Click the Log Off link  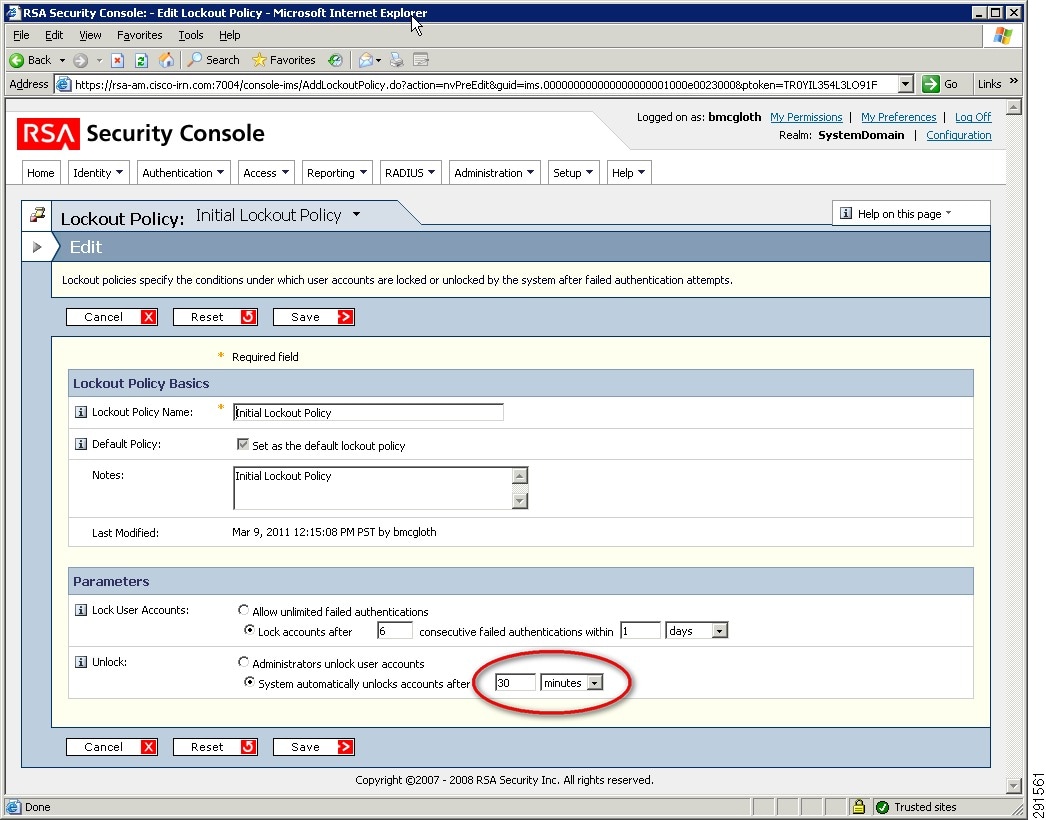tap(973, 117)
